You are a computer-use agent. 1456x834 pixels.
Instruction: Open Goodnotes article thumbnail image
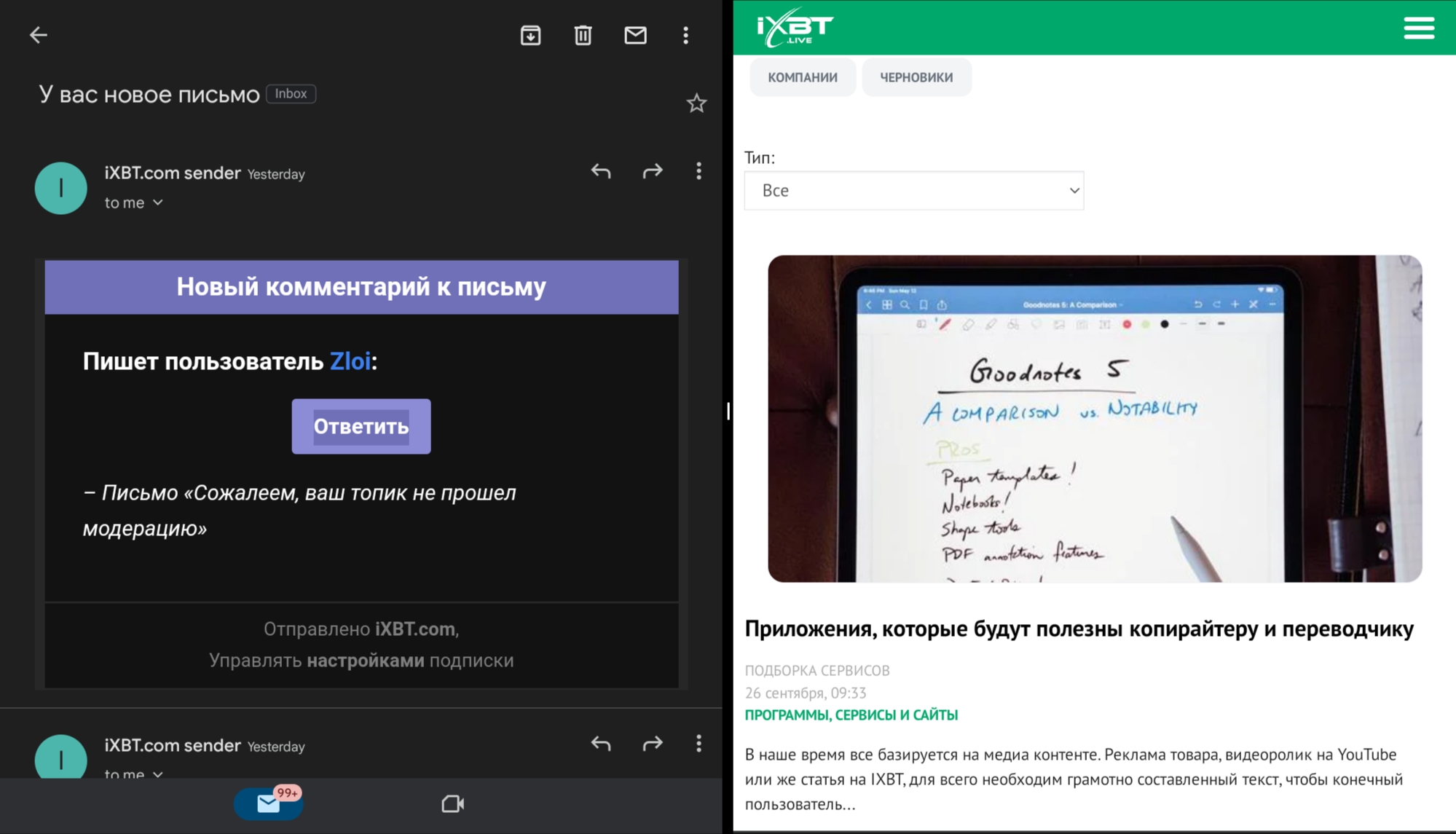pyautogui.click(x=1095, y=418)
